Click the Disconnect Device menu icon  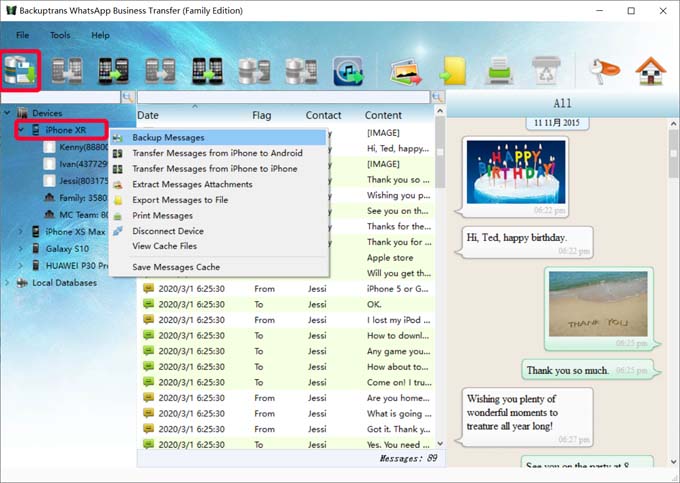click(118, 231)
